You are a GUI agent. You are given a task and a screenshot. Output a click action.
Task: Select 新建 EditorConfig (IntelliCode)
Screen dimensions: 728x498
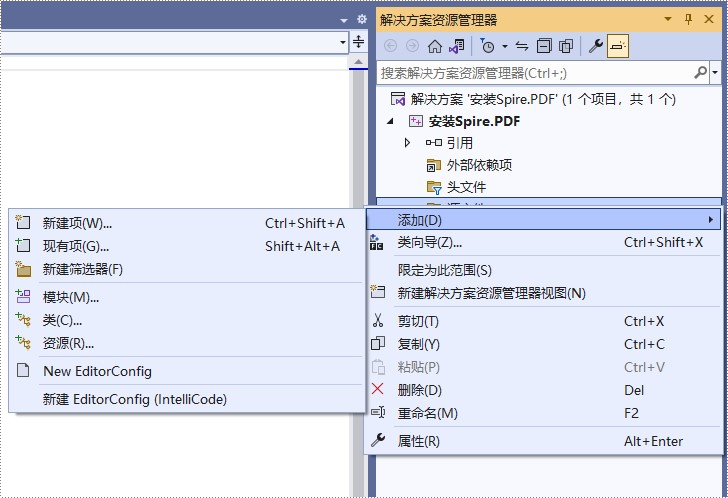(x=186, y=399)
